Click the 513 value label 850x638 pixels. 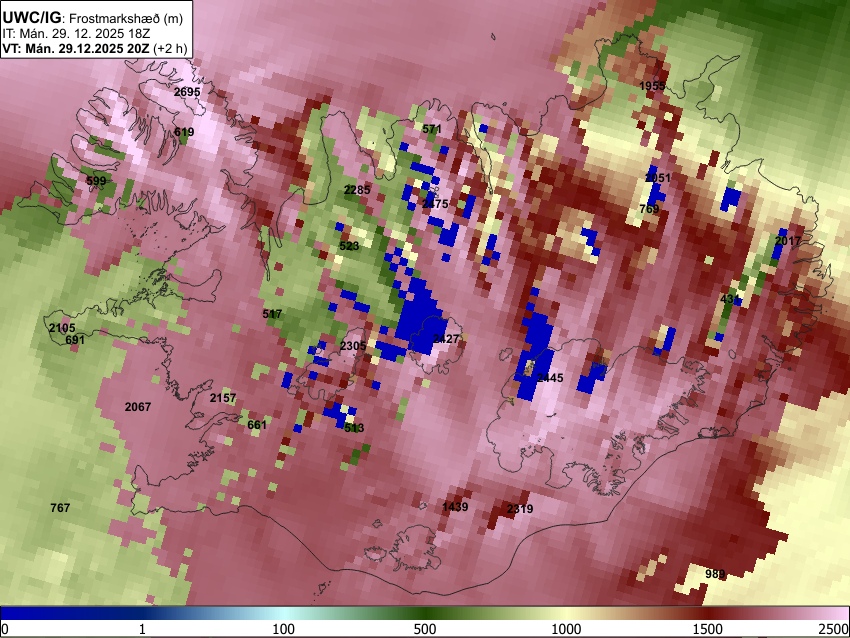[354, 428]
